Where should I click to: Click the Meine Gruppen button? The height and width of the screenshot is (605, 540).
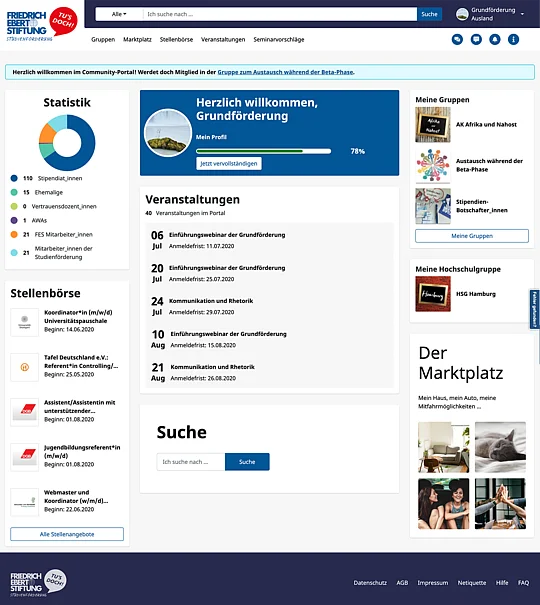(x=472, y=236)
